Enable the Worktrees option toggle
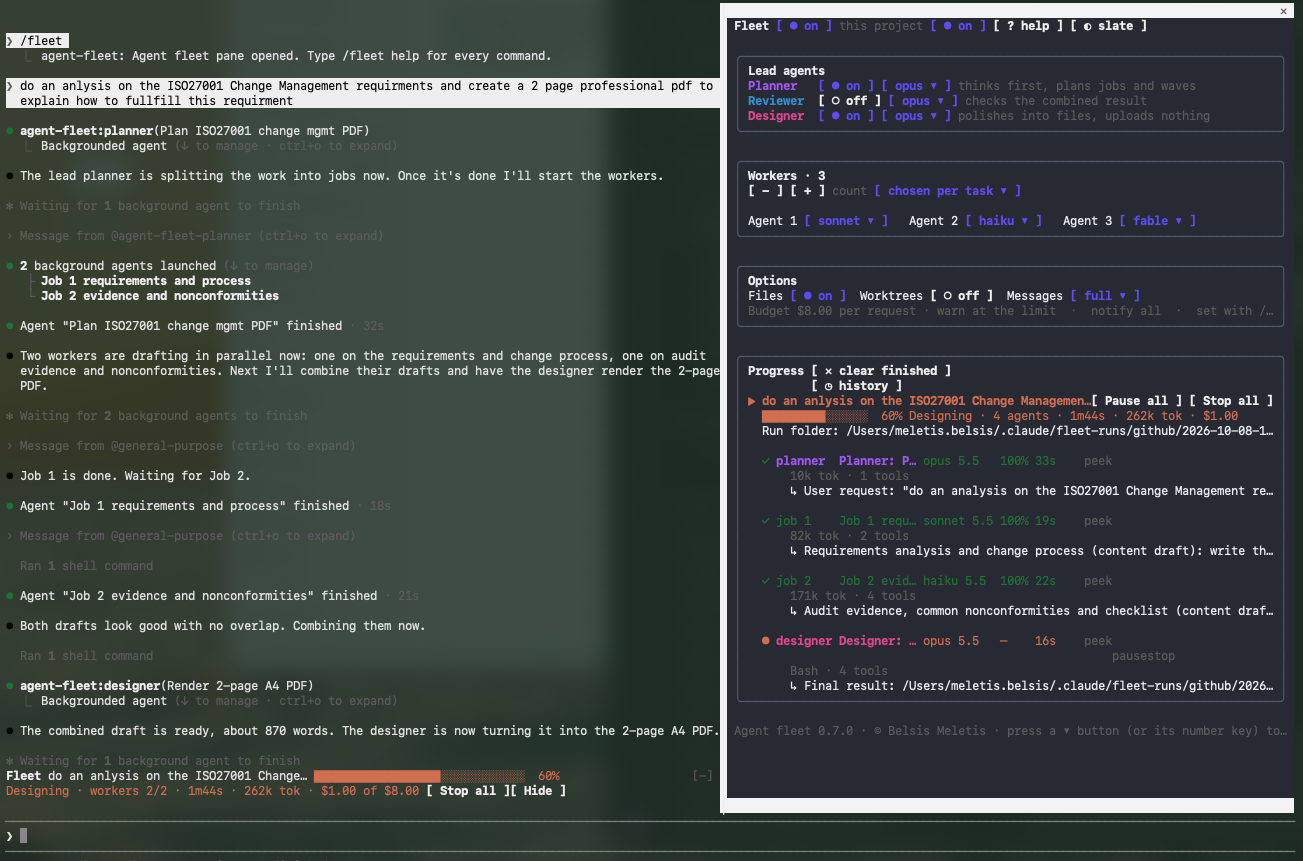The width and height of the screenshot is (1303, 861). coord(961,296)
